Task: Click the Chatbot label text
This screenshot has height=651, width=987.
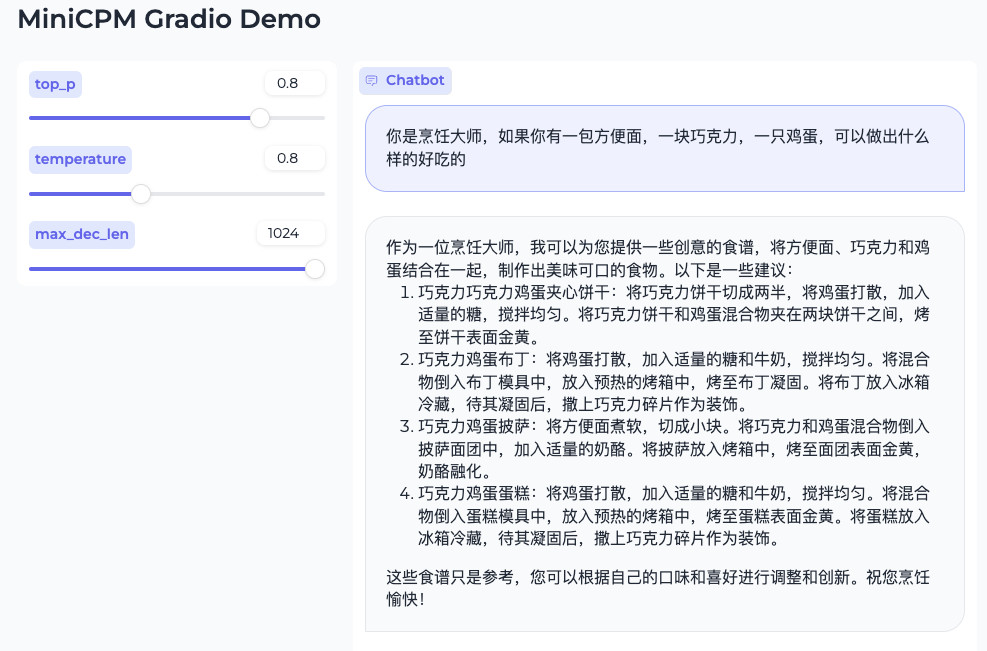Action: click(x=415, y=80)
